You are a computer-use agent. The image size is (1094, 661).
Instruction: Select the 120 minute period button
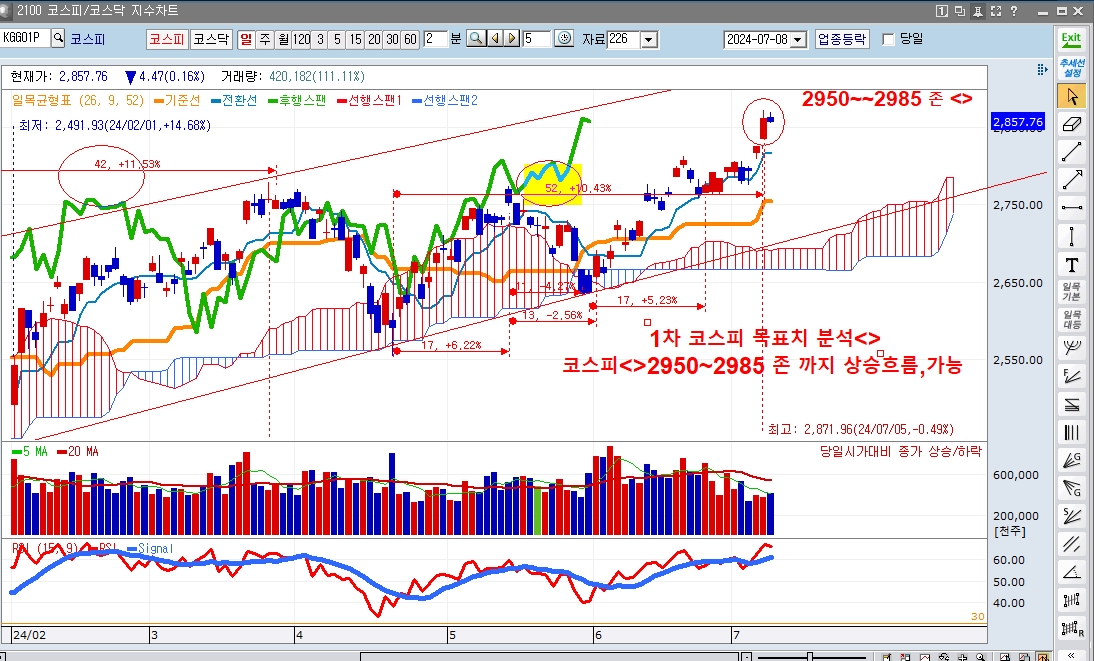(x=301, y=39)
